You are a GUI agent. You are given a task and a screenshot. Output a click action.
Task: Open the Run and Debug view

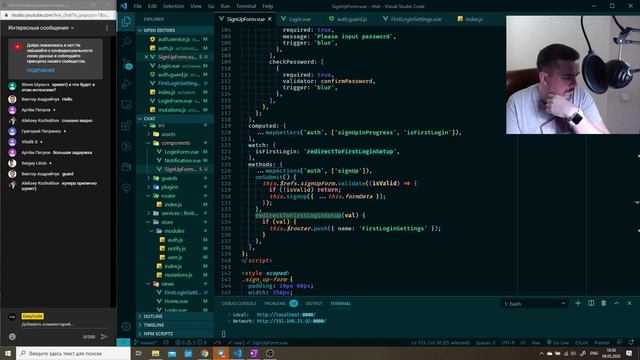[x=127, y=84]
